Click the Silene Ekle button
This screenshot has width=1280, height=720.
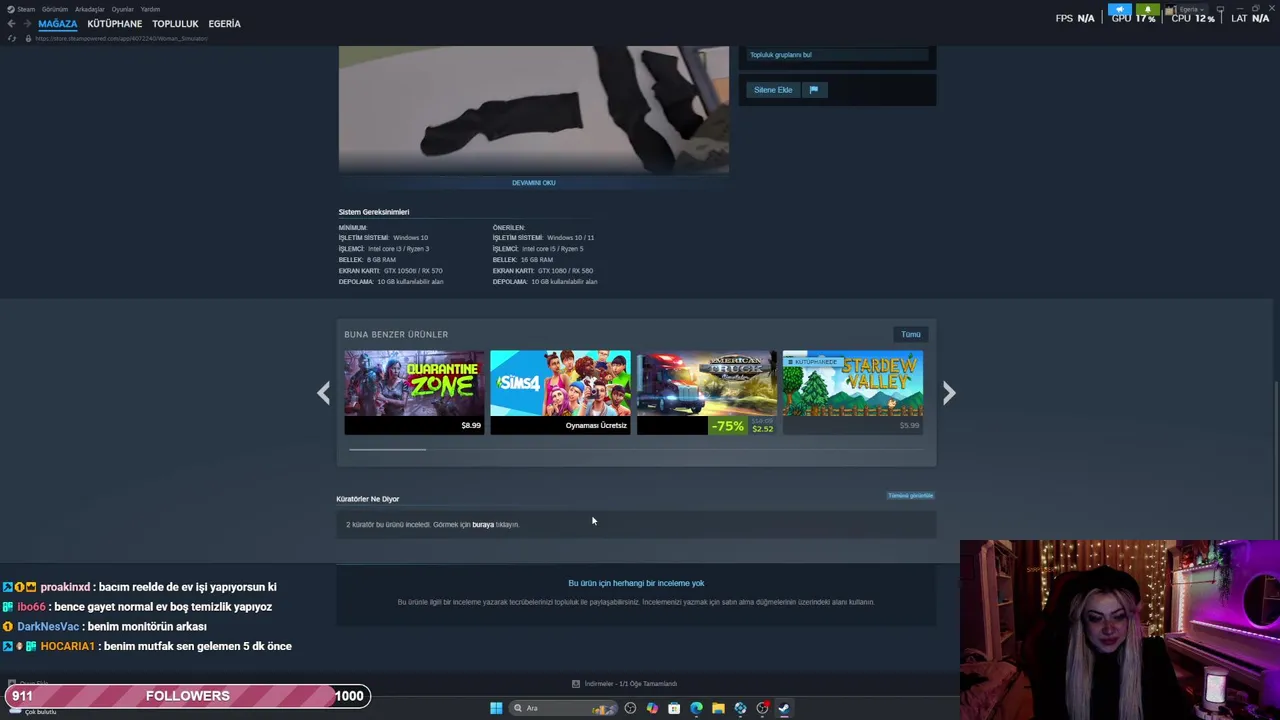click(773, 90)
